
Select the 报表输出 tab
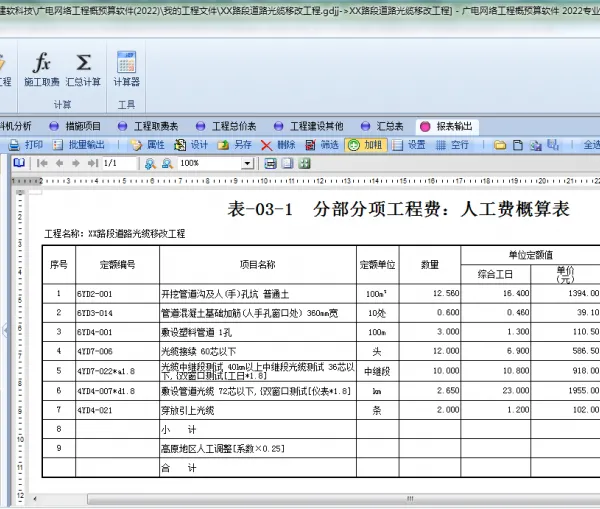click(446, 126)
